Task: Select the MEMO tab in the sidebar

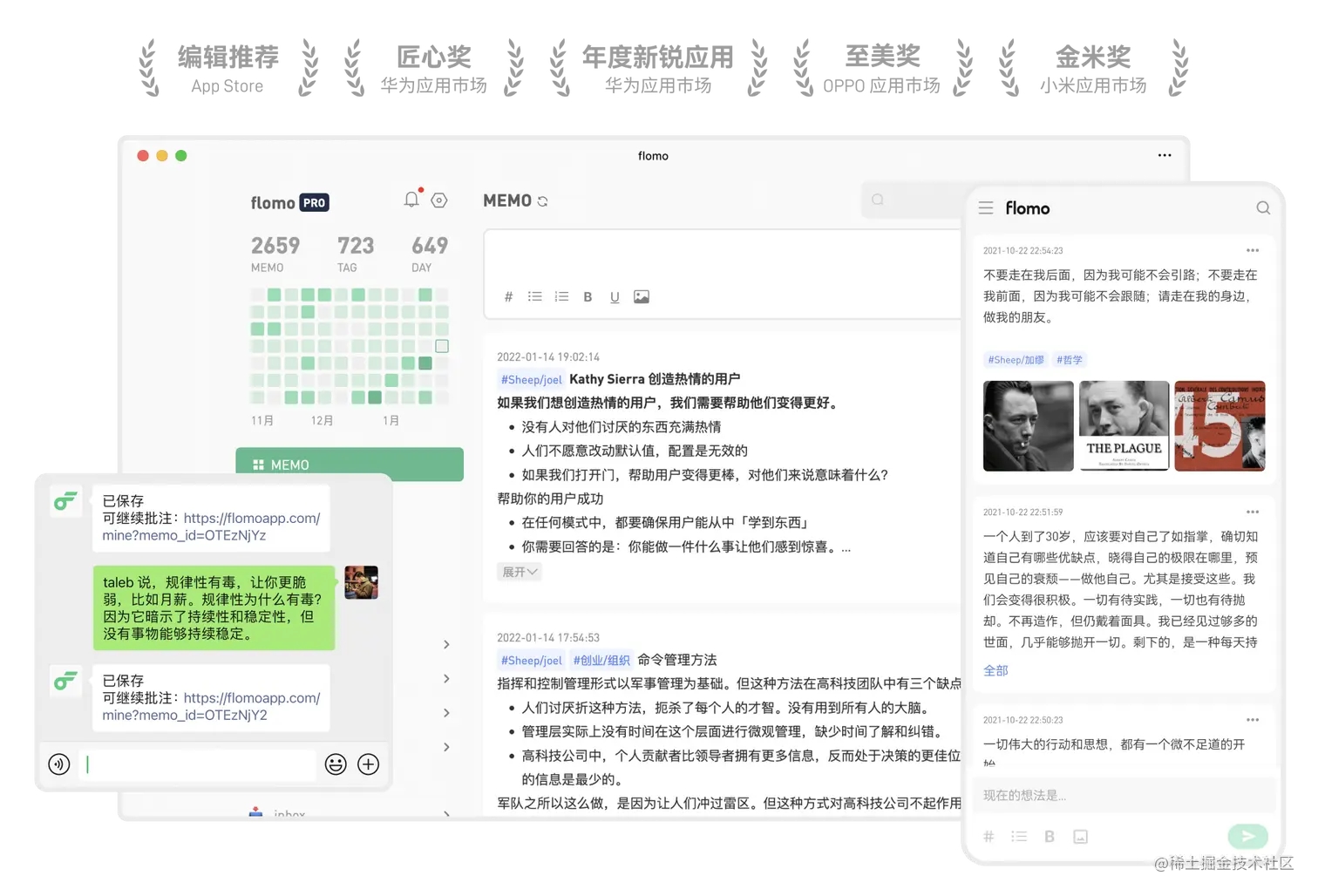Action: 350,465
